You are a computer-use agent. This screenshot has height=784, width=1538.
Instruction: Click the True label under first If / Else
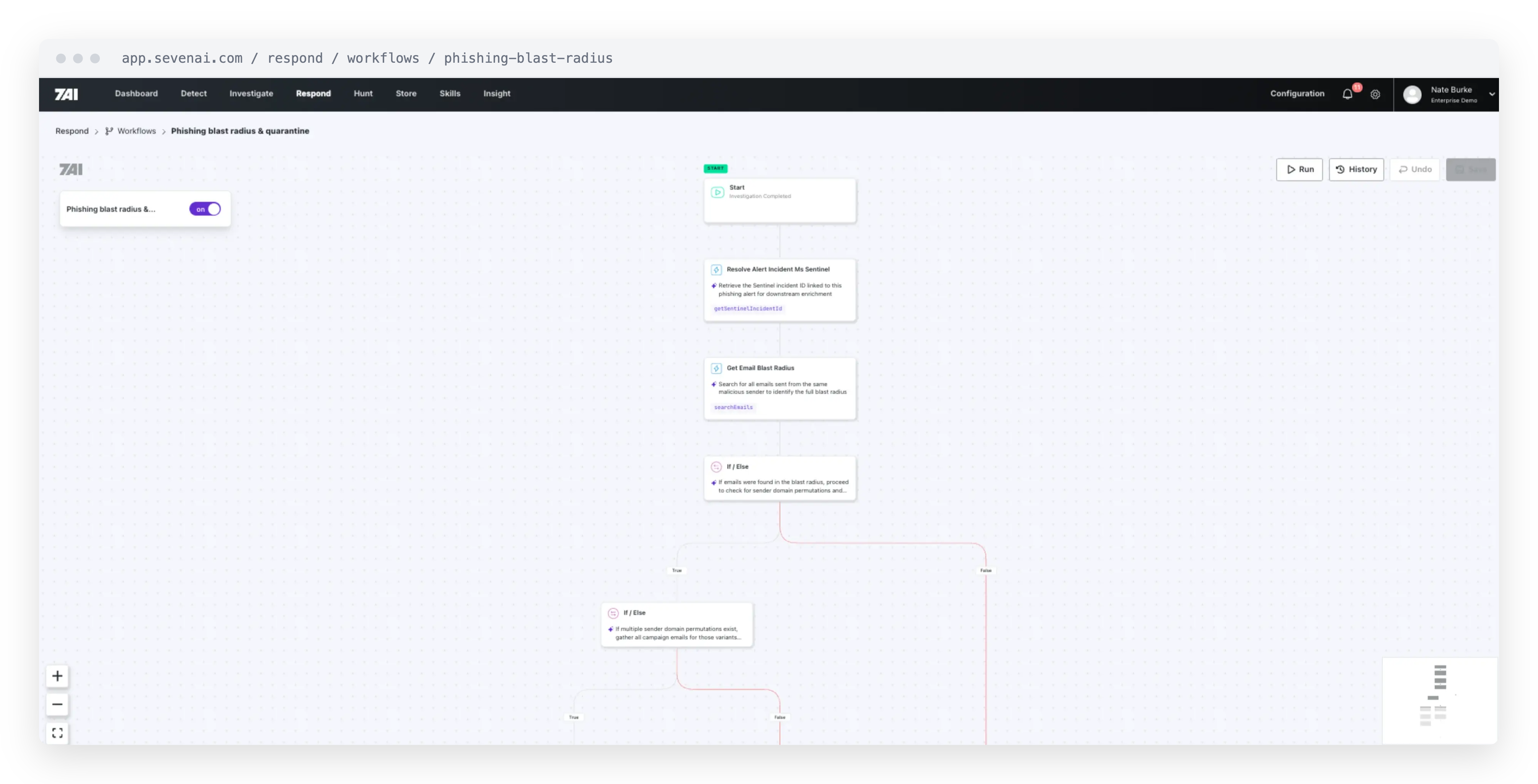677,570
